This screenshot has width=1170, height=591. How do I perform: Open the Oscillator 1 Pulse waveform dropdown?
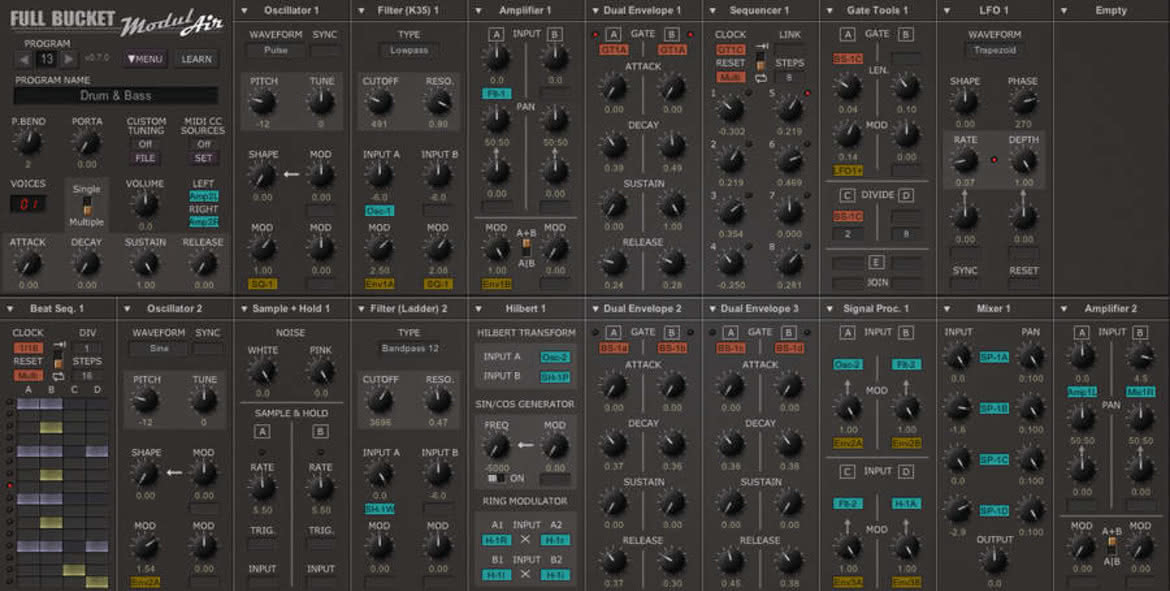click(x=275, y=51)
